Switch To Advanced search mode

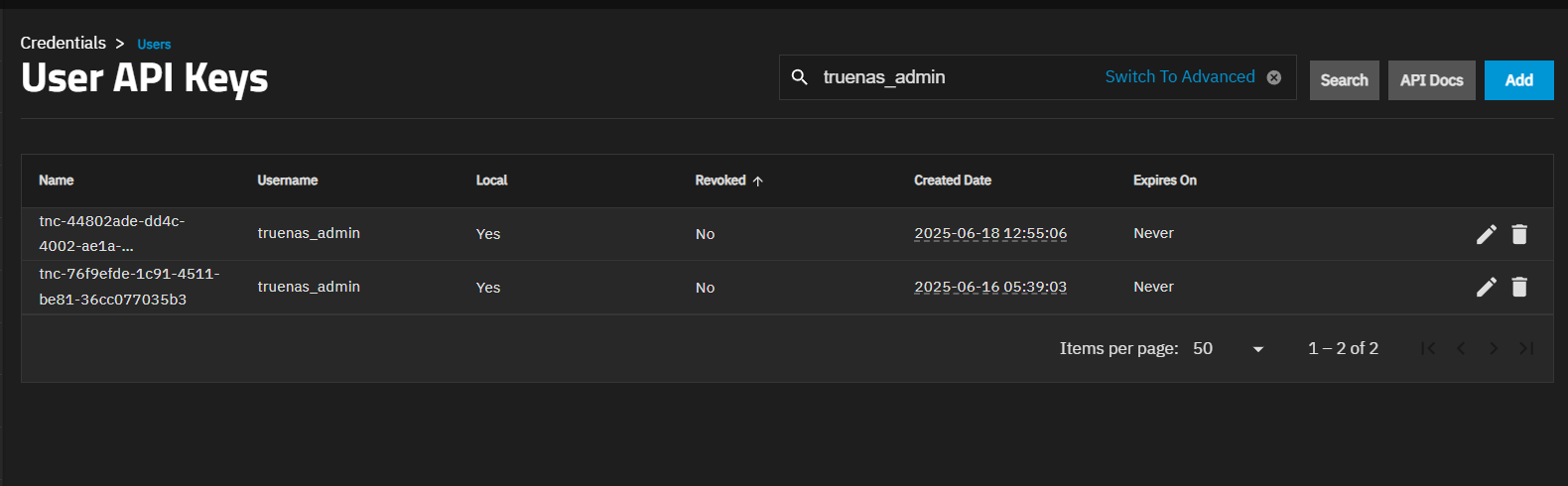pyautogui.click(x=1180, y=77)
